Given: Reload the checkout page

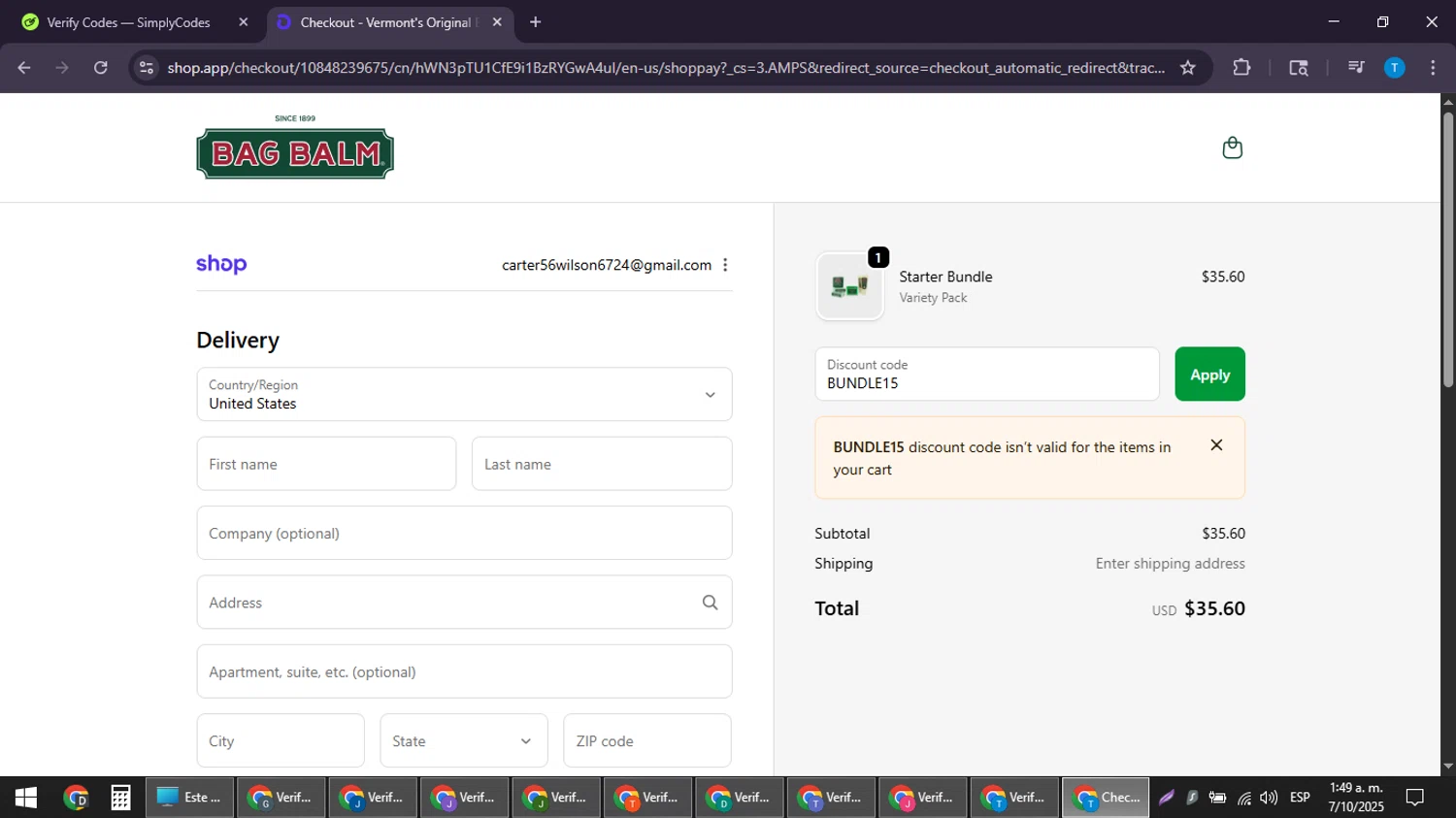Looking at the screenshot, I should 101,68.
